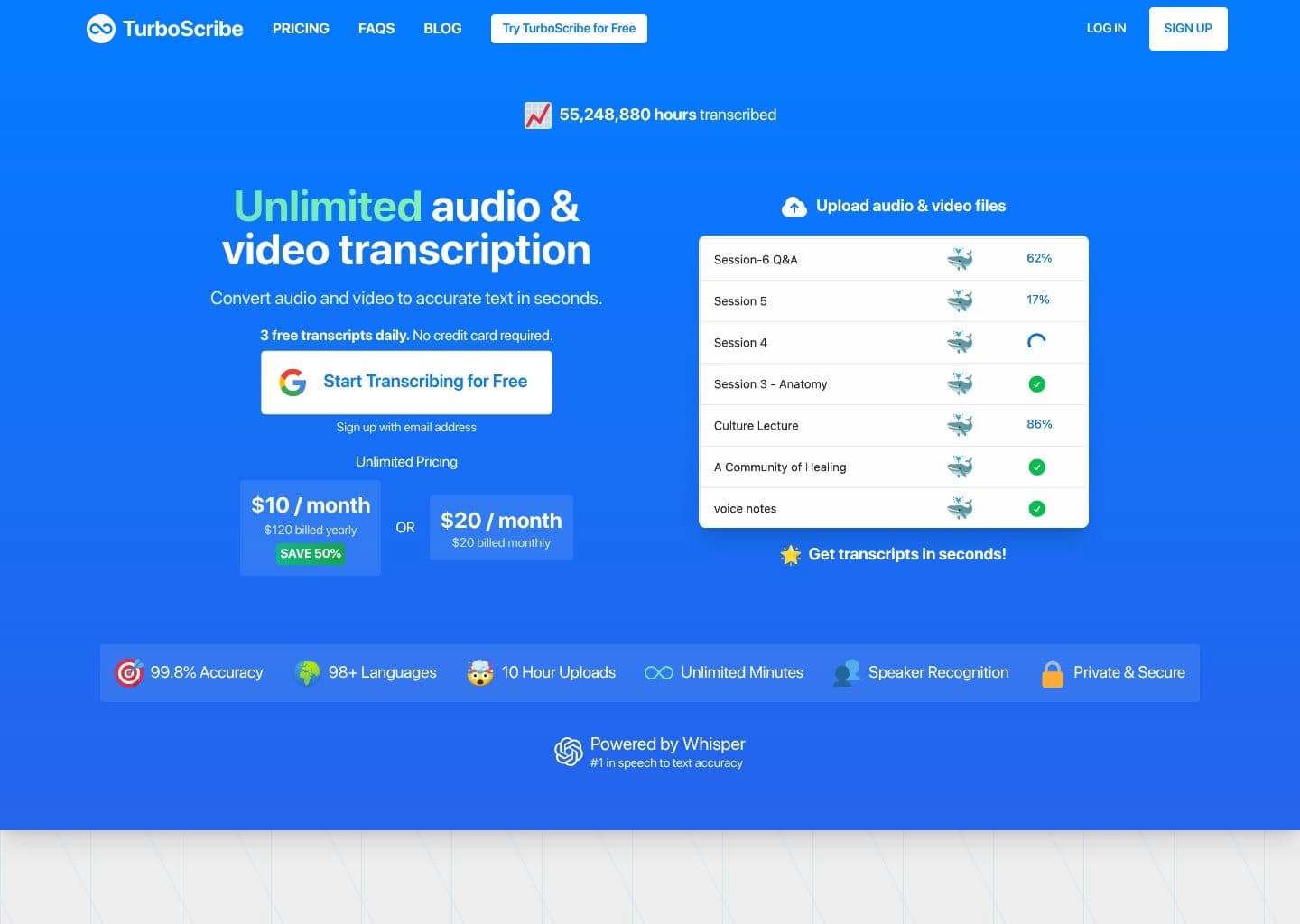Click the red chart icon beside hours transcribed
Image resolution: width=1300 pixels, height=924 pixels.
tap(538, 115)
